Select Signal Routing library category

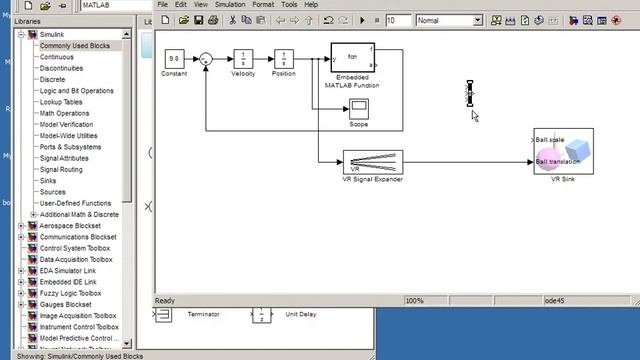[x=61, y=169]
